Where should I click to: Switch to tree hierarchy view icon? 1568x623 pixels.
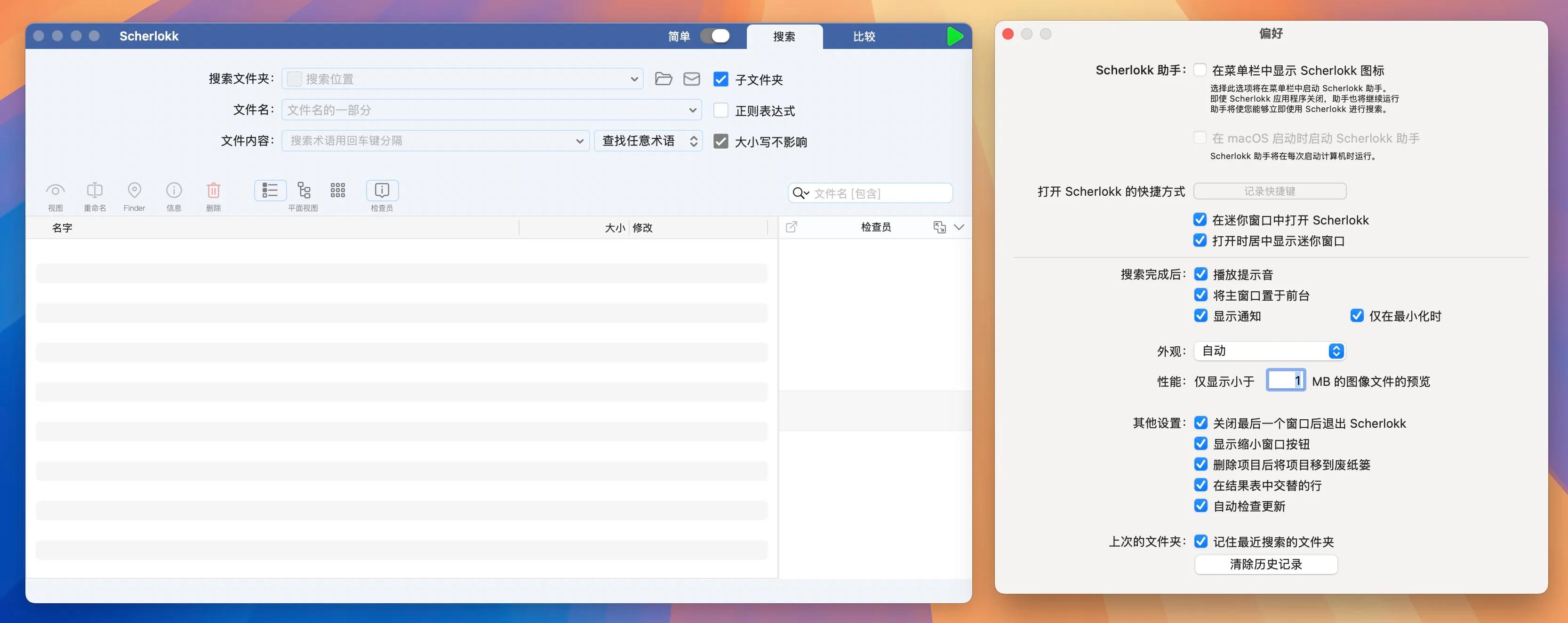click(304, 191)
